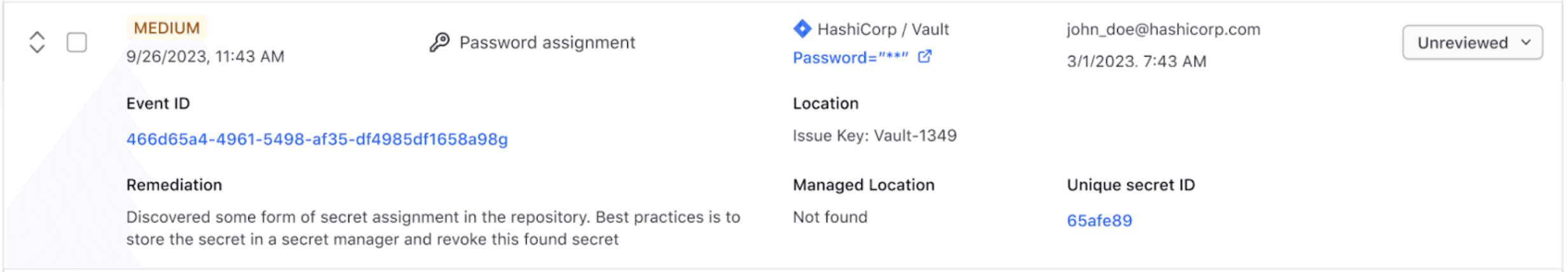1568x272 pixels.
Task: Click the john_doe@hashicorp.com email
Action: point(1163,29)
